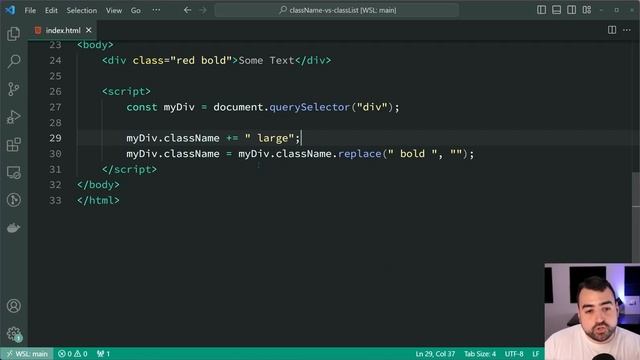
Task: Click the closing html tag
Action: (98, 200)
